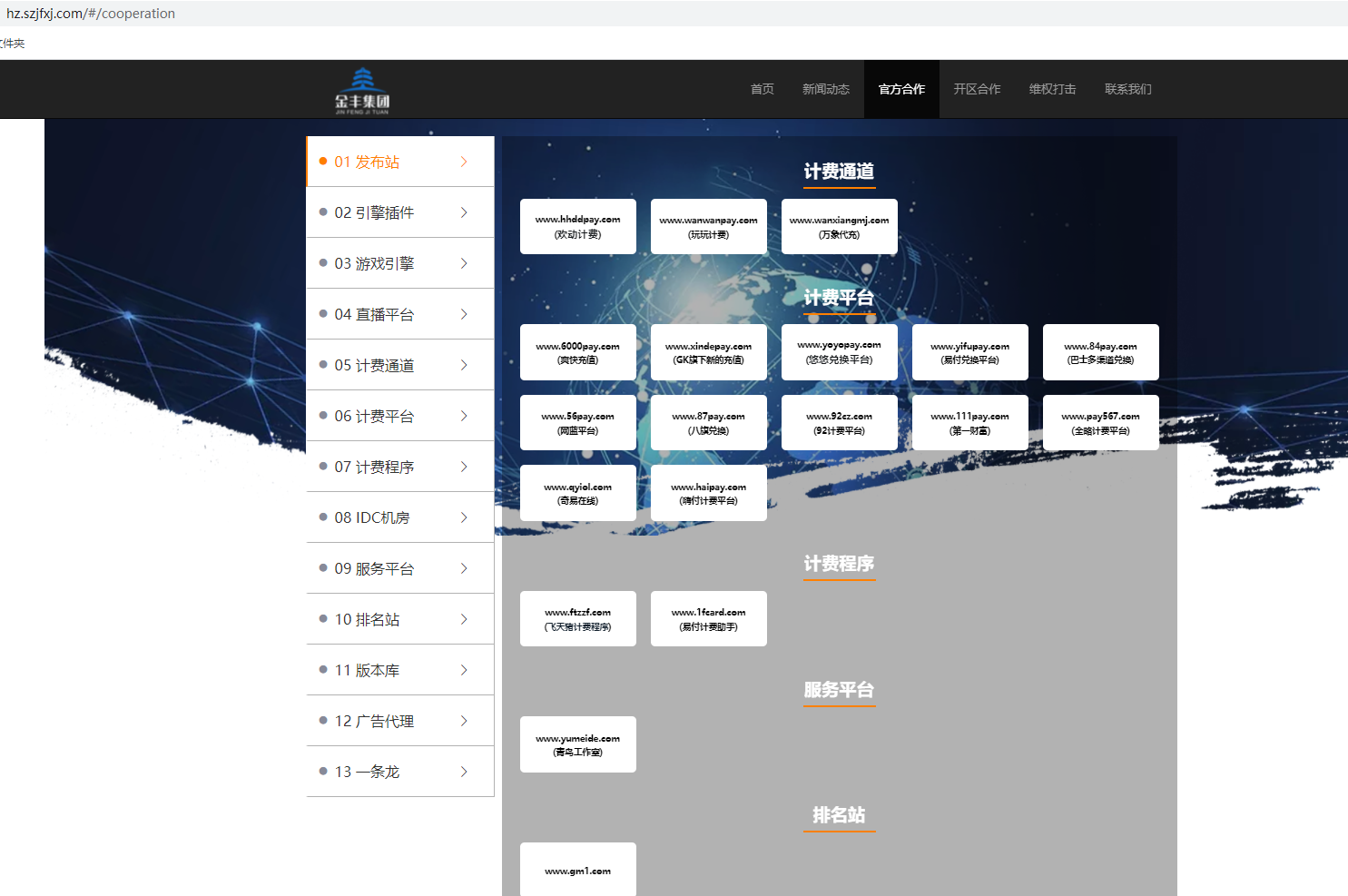Click the www.yumeide.com 青鸟工作室 link
1348x896 pixels.
(578, 743)
